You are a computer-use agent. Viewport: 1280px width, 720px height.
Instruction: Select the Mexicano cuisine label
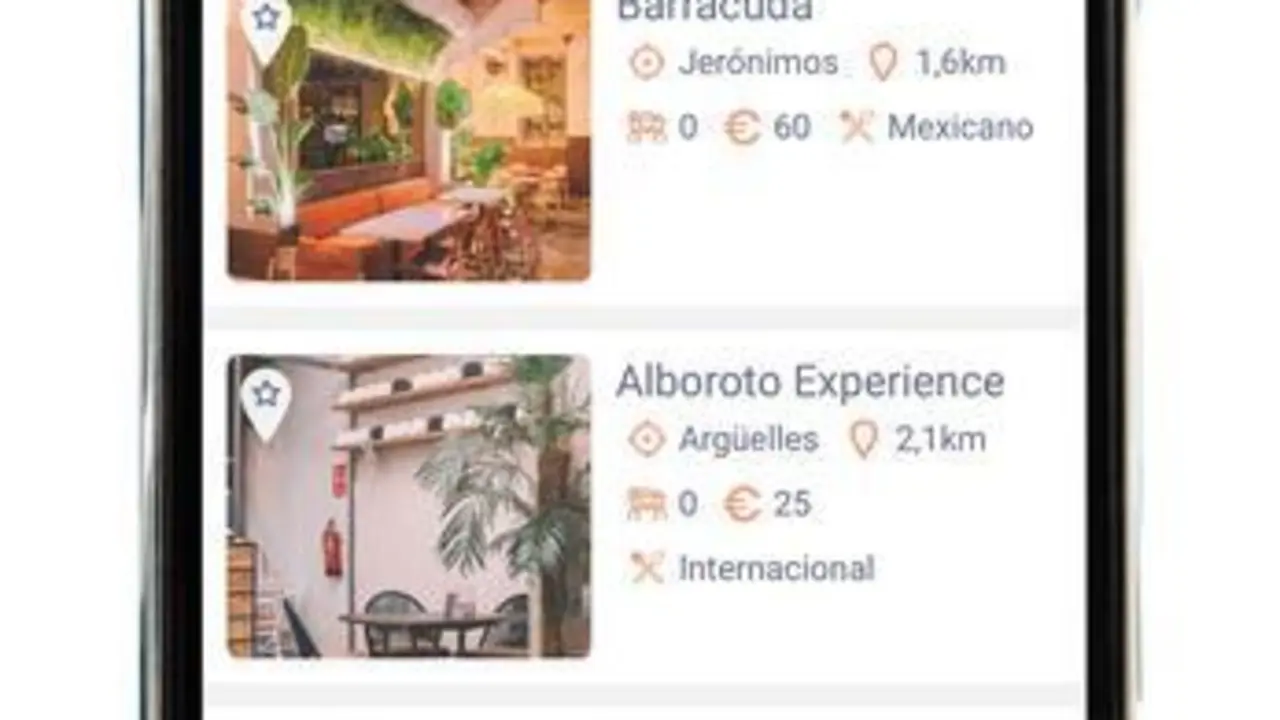960,128
